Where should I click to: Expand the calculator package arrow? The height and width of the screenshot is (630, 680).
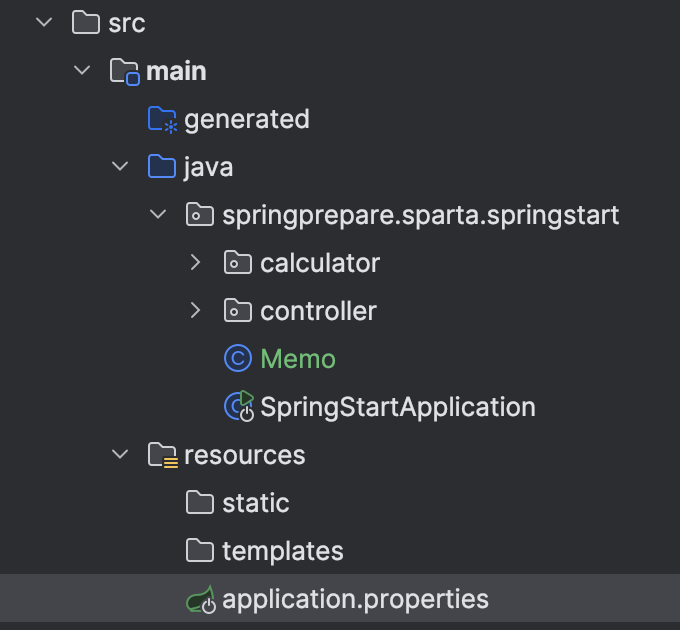pyautogui.click(x=196, y=263)
